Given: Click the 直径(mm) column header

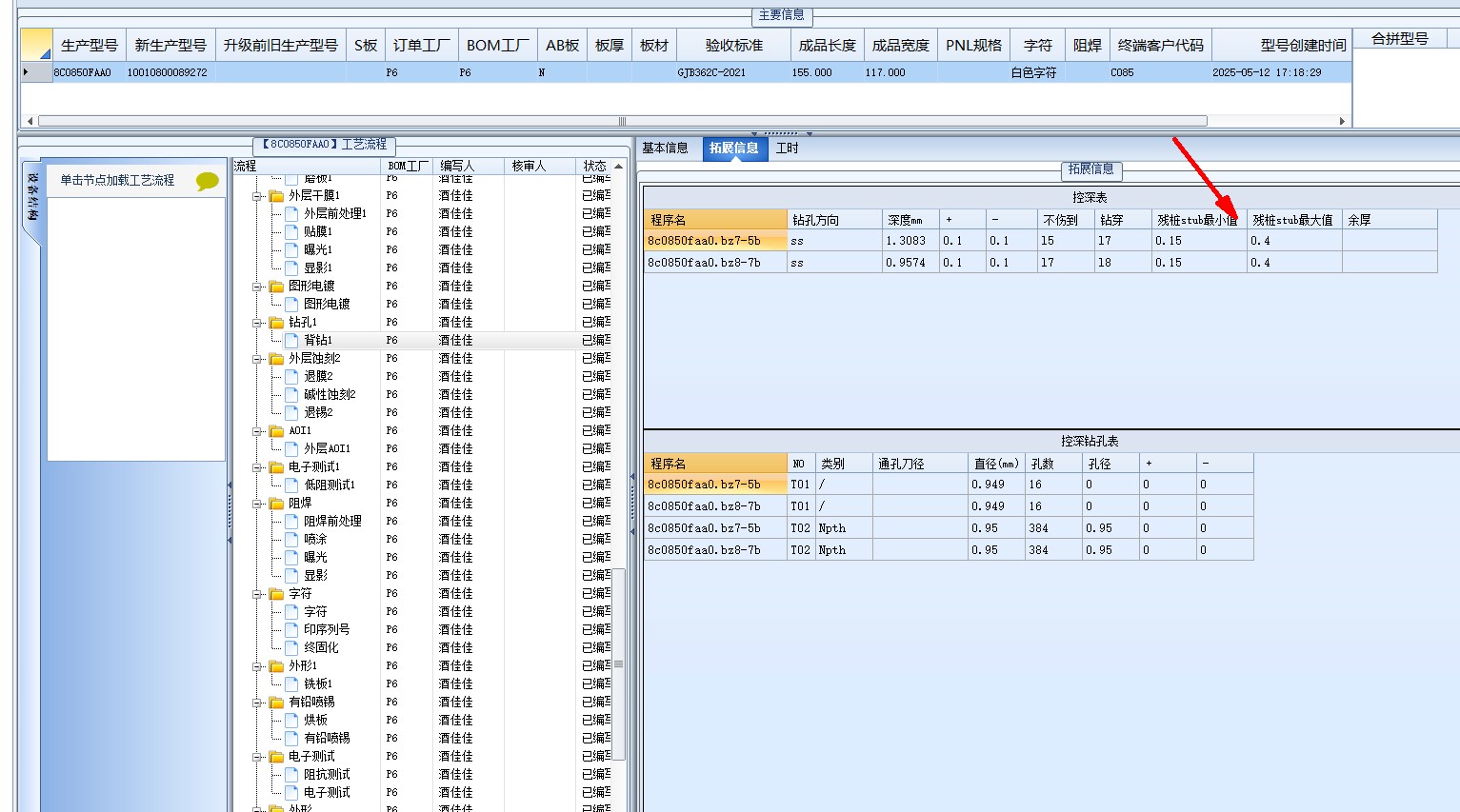Looking at the screenshot, I should [x=996, y=464].
